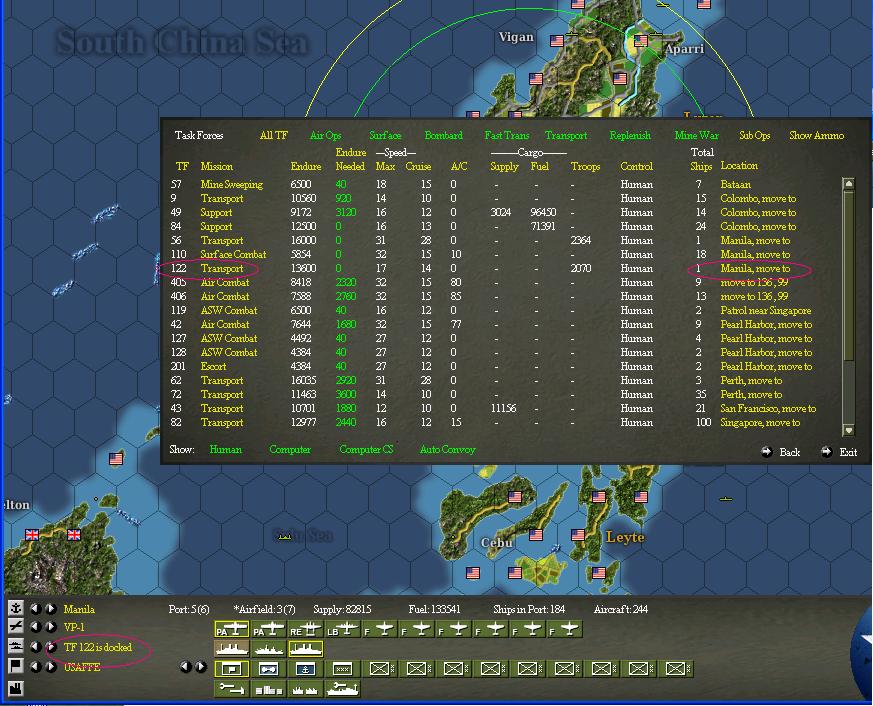Click the ships in port silhouettes icon

tap(305, 689)
